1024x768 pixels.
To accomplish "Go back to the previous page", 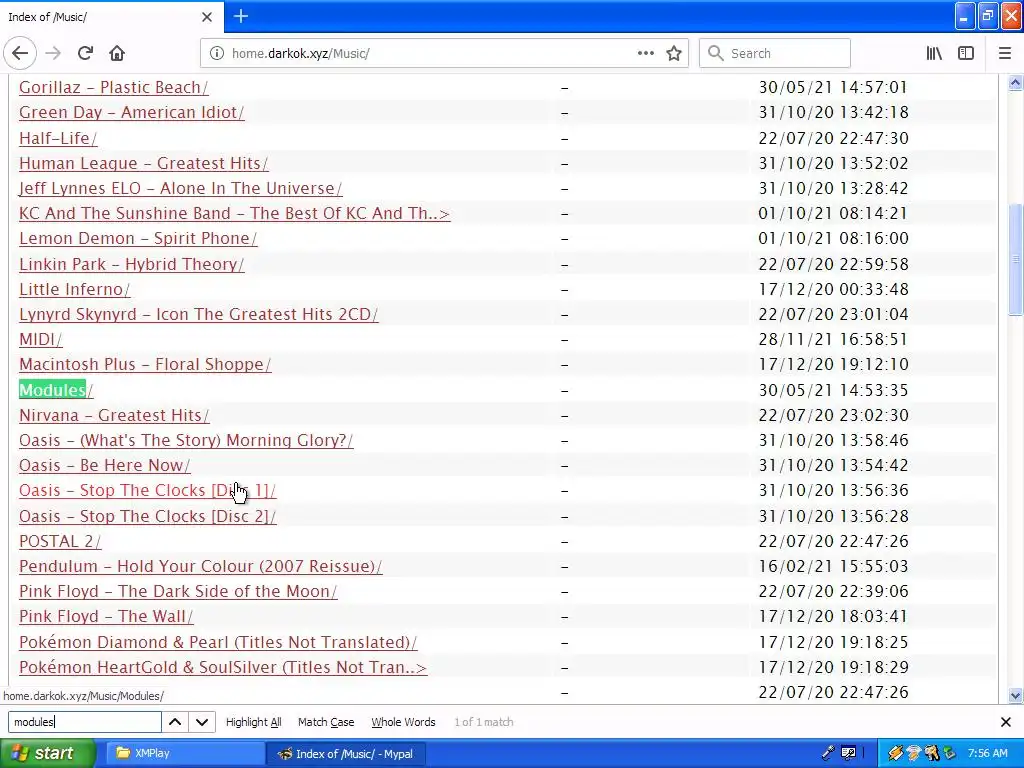I will coord(20,54).
